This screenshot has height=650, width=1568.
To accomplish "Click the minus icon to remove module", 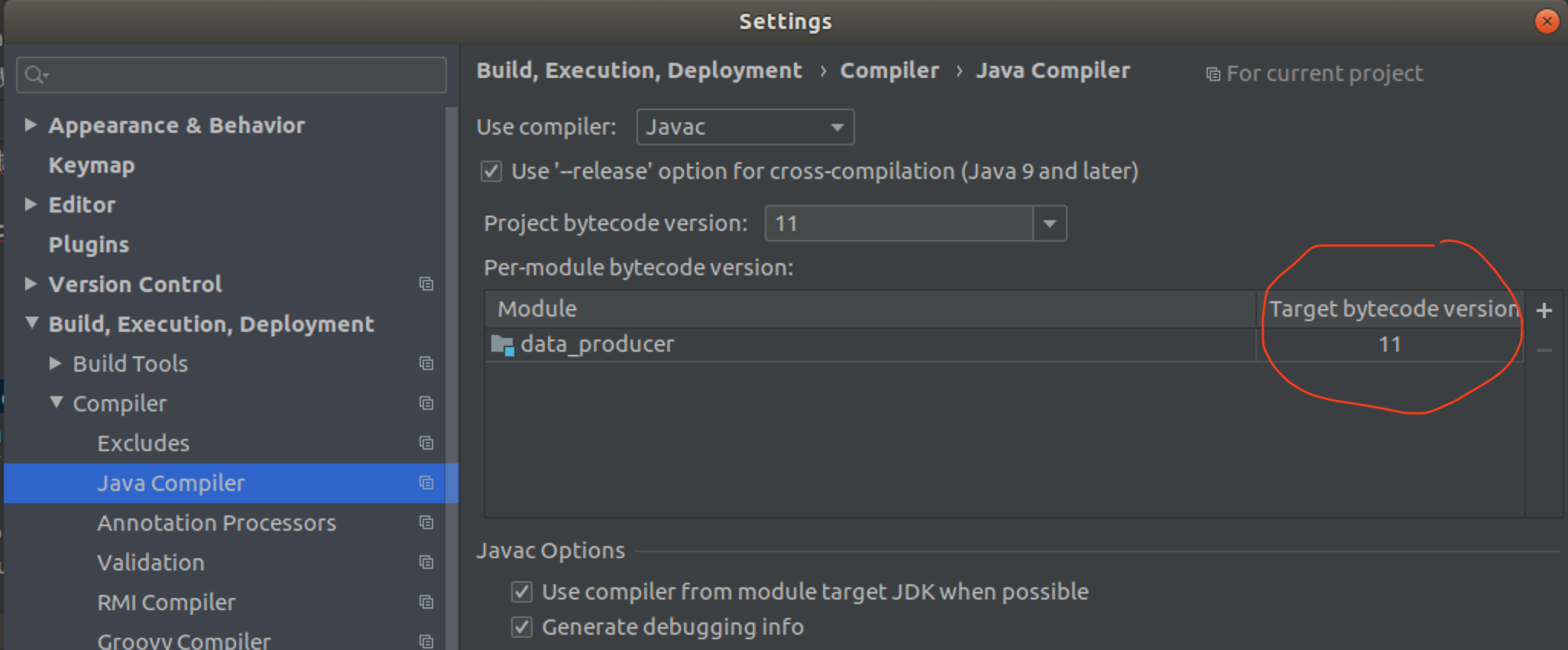I will tap(1544, 350).
